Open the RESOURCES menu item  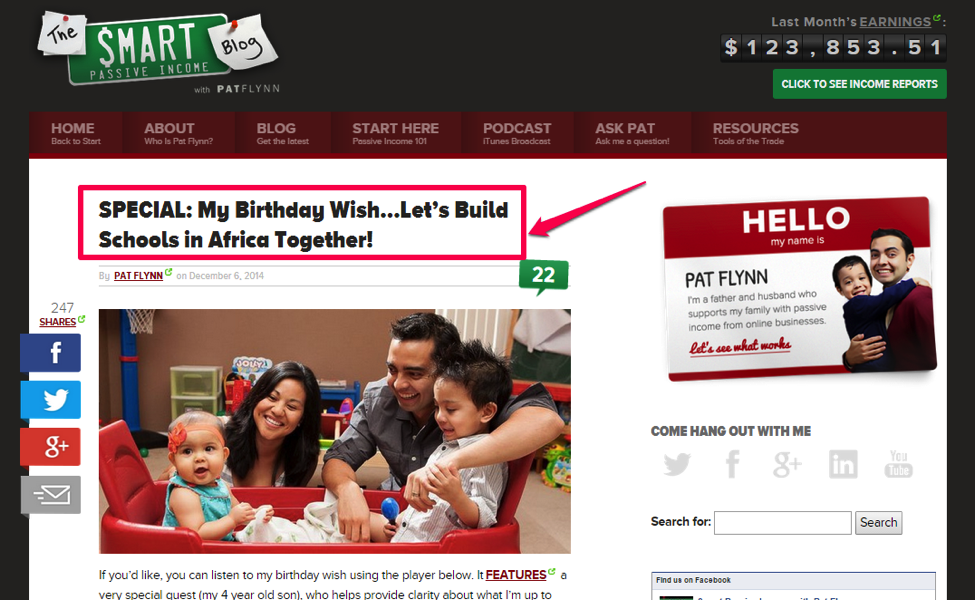tap(755, 133)
